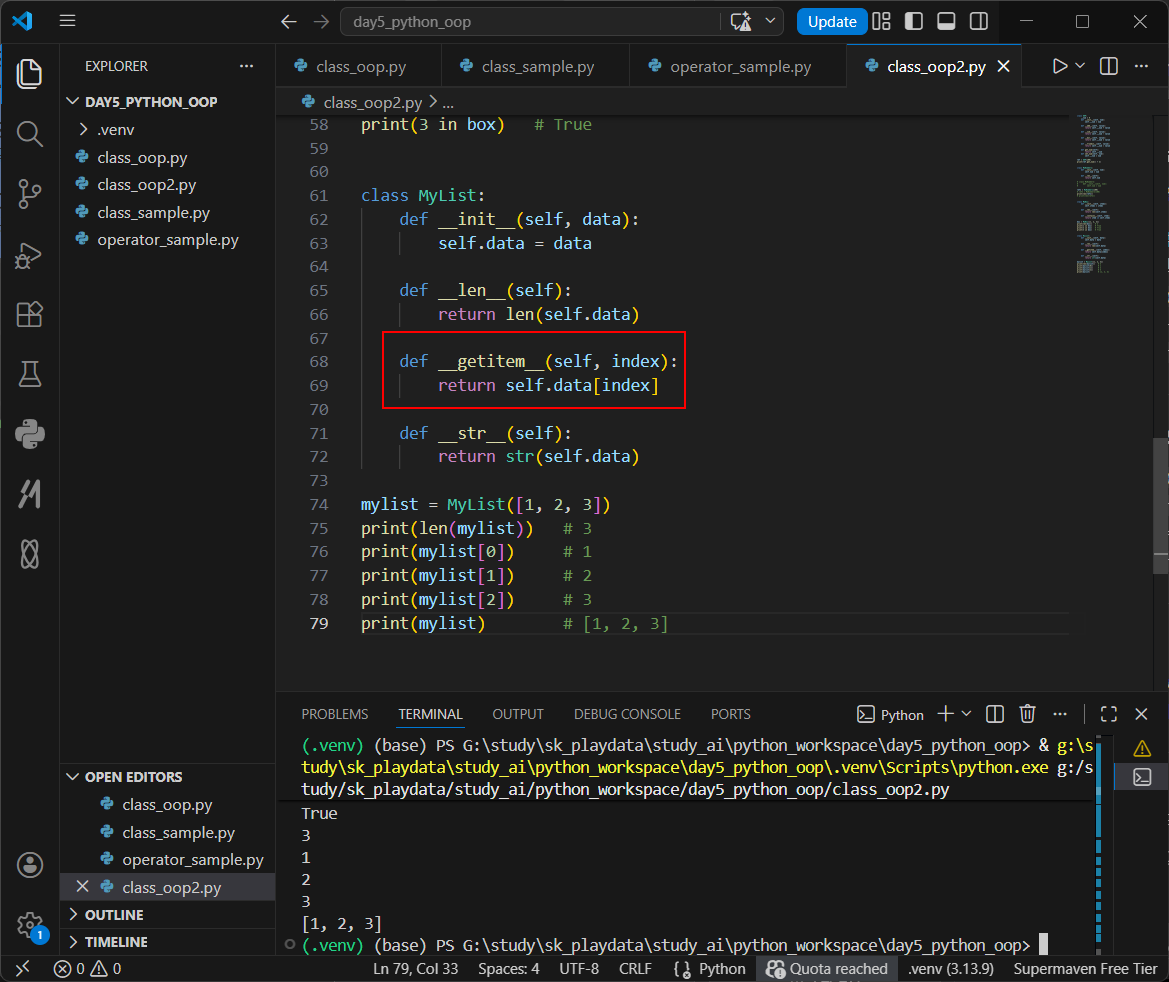Viewport: 1169px width, 982px height.
Task: Toggle the primary side bar
Action: click(913, 22)
